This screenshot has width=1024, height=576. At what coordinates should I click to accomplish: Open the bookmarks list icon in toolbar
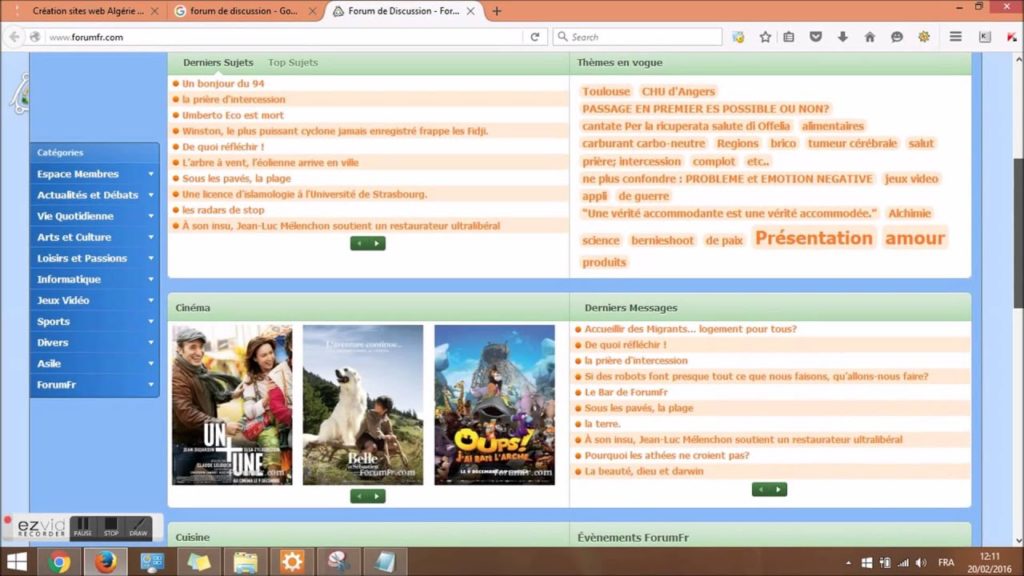click(789, 37)
